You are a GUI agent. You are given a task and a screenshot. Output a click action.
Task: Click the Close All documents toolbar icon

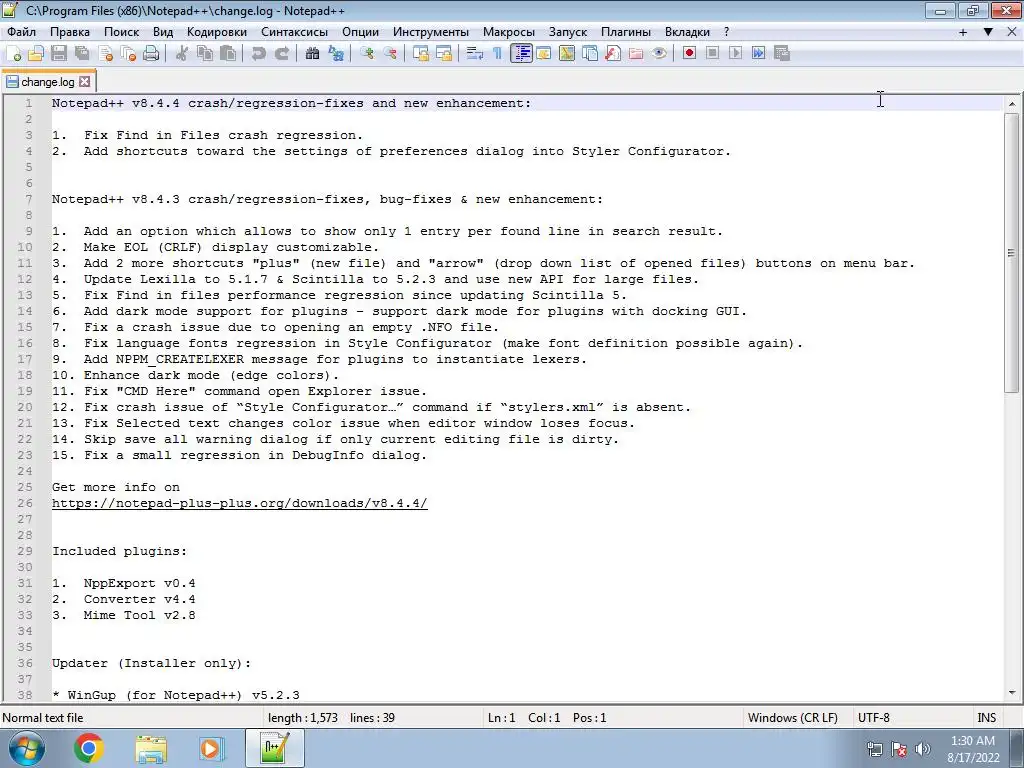128,54
